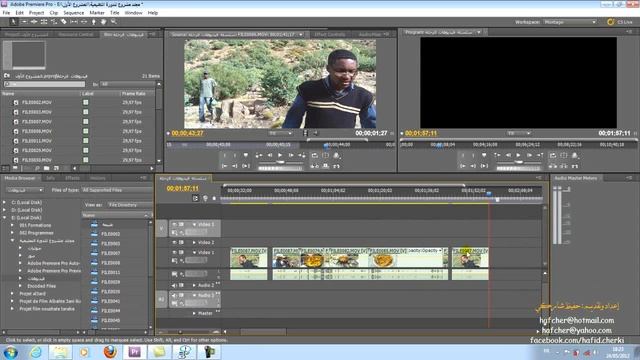Open the Sequence menu
Viewport: 640px width, 360px height.
point(73,13)
